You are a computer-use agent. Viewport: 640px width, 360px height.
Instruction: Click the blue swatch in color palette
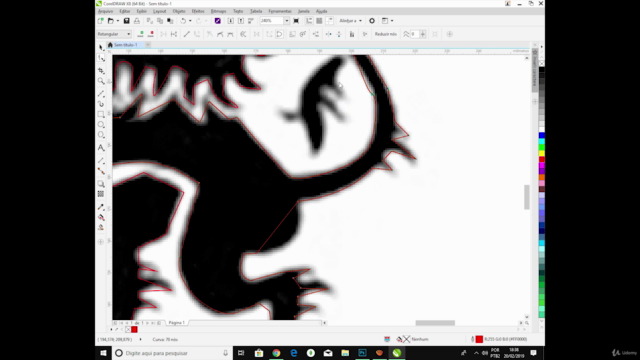coord(542,135)
